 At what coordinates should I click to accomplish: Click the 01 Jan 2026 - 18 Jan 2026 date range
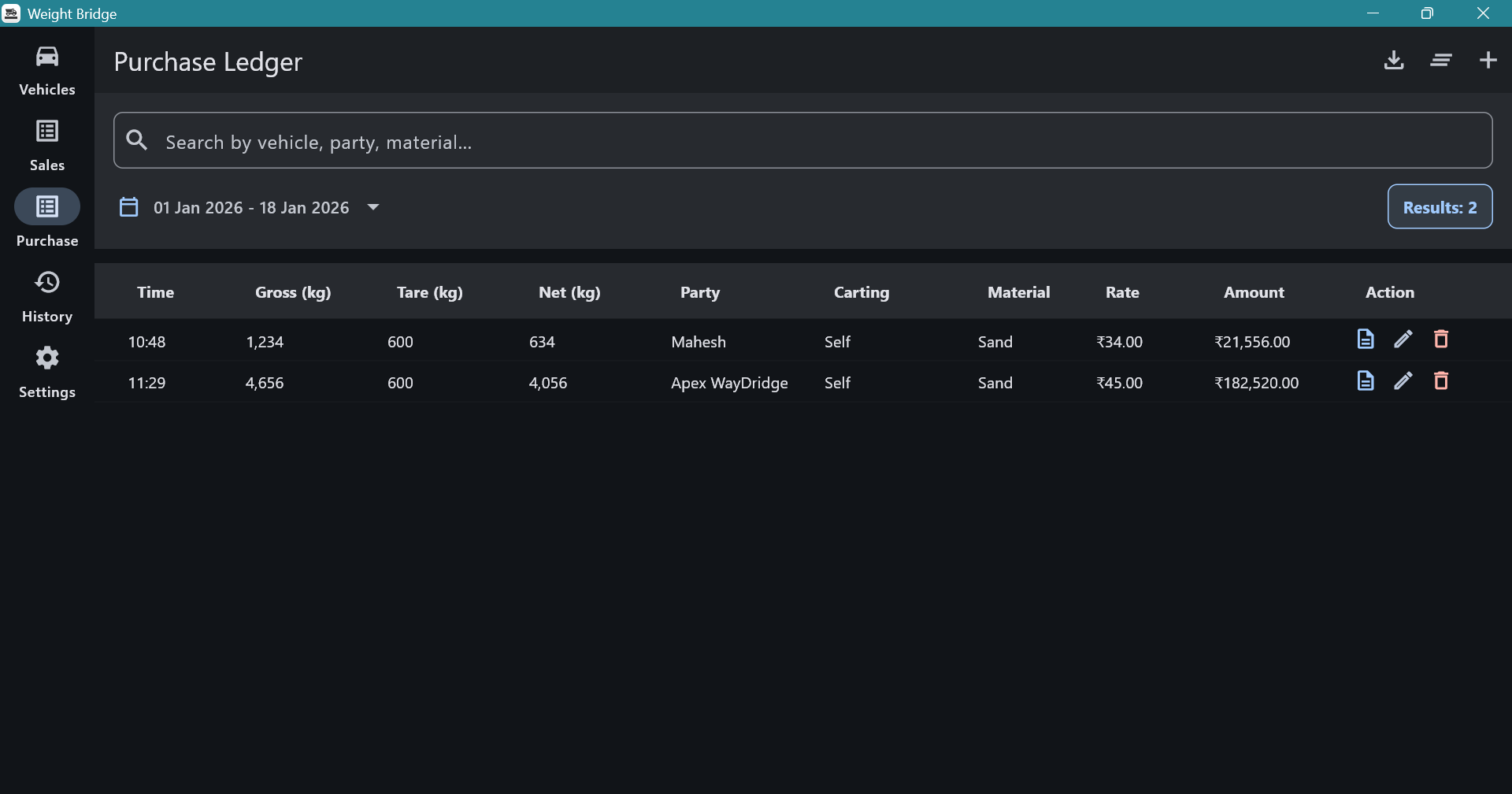251,207
